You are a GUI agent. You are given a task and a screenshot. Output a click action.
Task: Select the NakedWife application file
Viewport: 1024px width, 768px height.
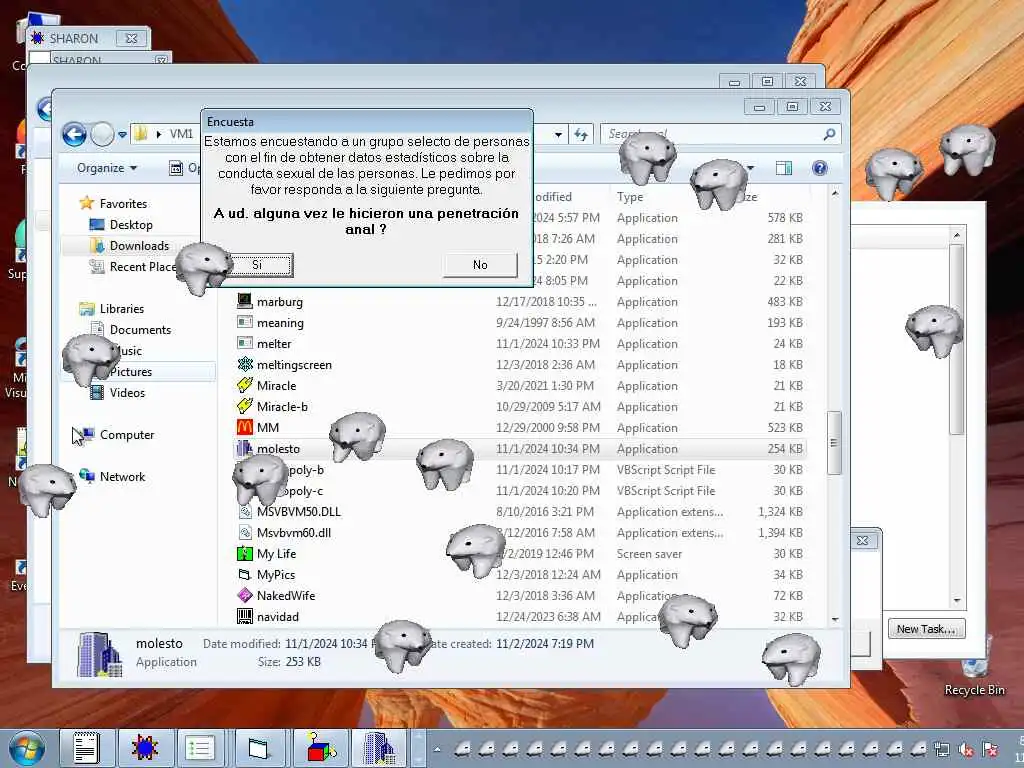coord(285,596)
